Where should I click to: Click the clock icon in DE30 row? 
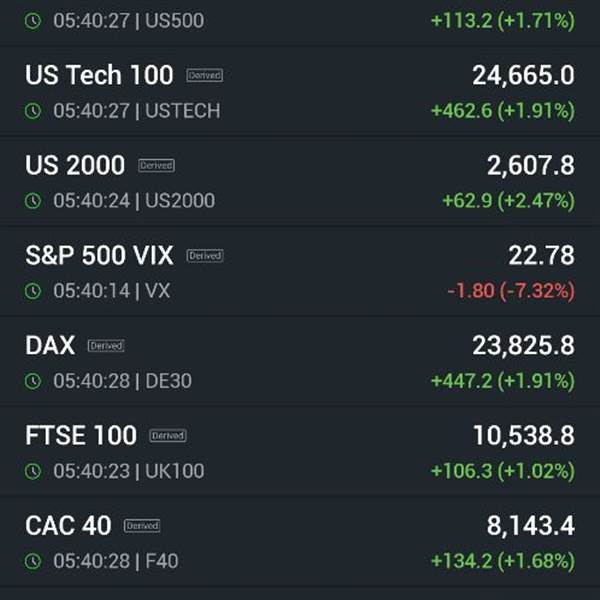pos(33,381)
